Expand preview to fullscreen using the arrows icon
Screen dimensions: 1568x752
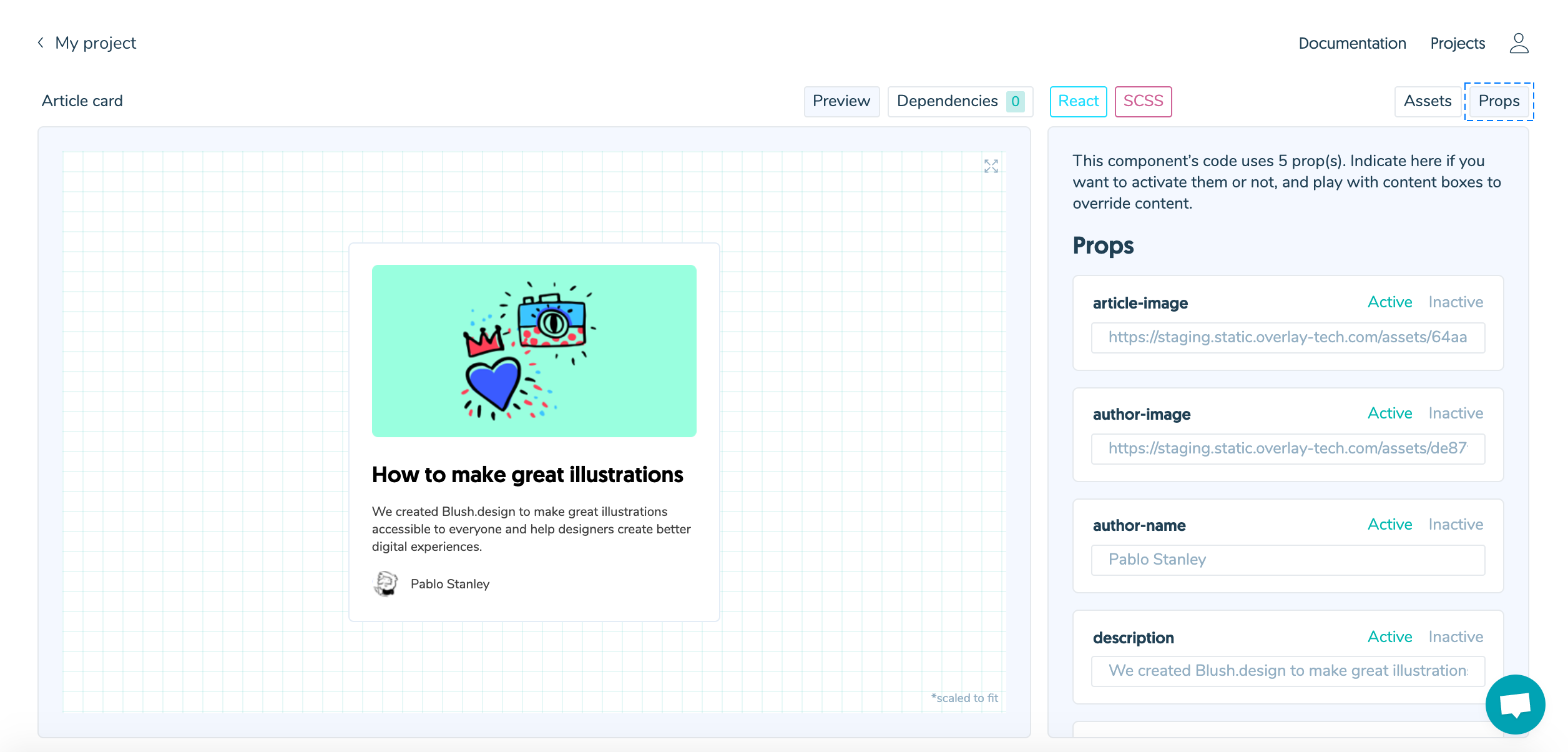click(991, 166)
